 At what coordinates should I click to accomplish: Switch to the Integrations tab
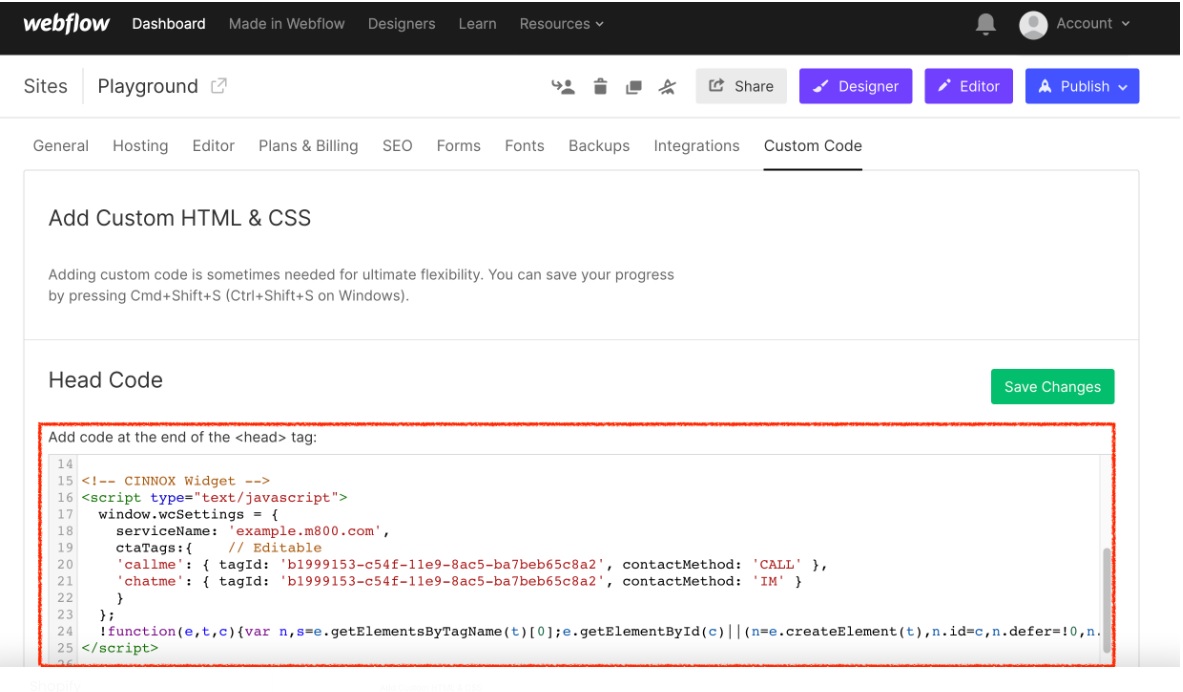tap(696, 146)
